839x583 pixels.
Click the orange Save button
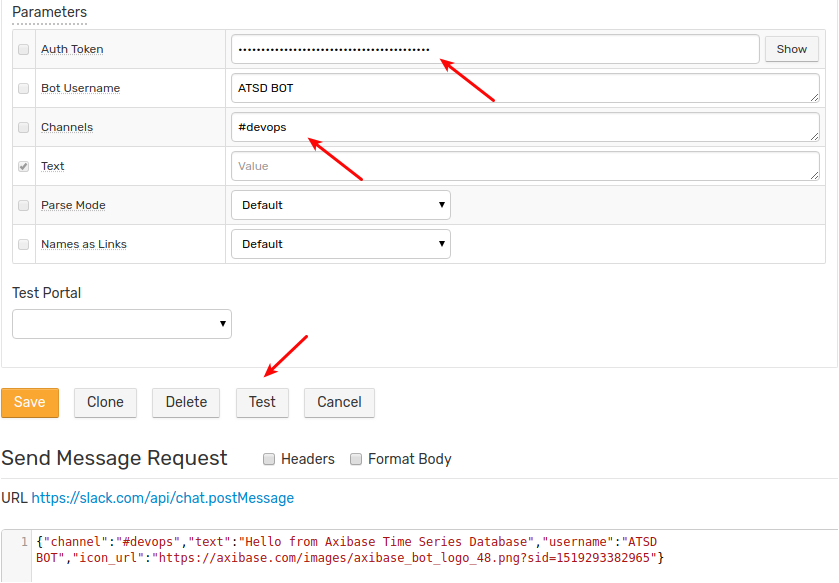click(30, 402)
